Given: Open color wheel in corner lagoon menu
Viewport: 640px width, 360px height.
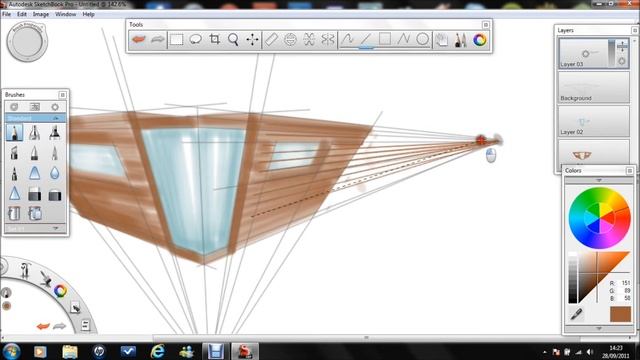Looking at the screenshot, I should [x=60, y=291].
